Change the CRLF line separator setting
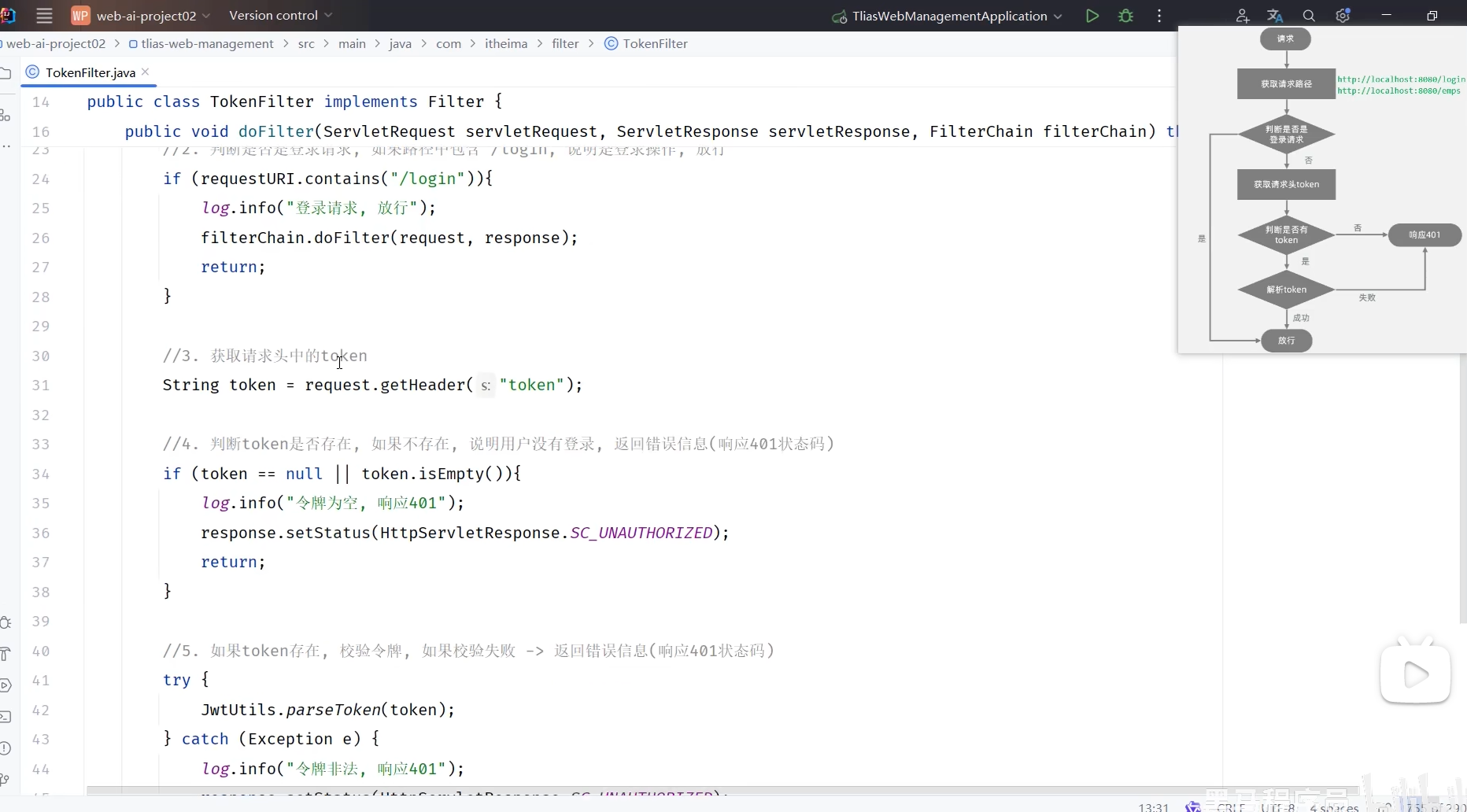 (x=1231, y=807)
